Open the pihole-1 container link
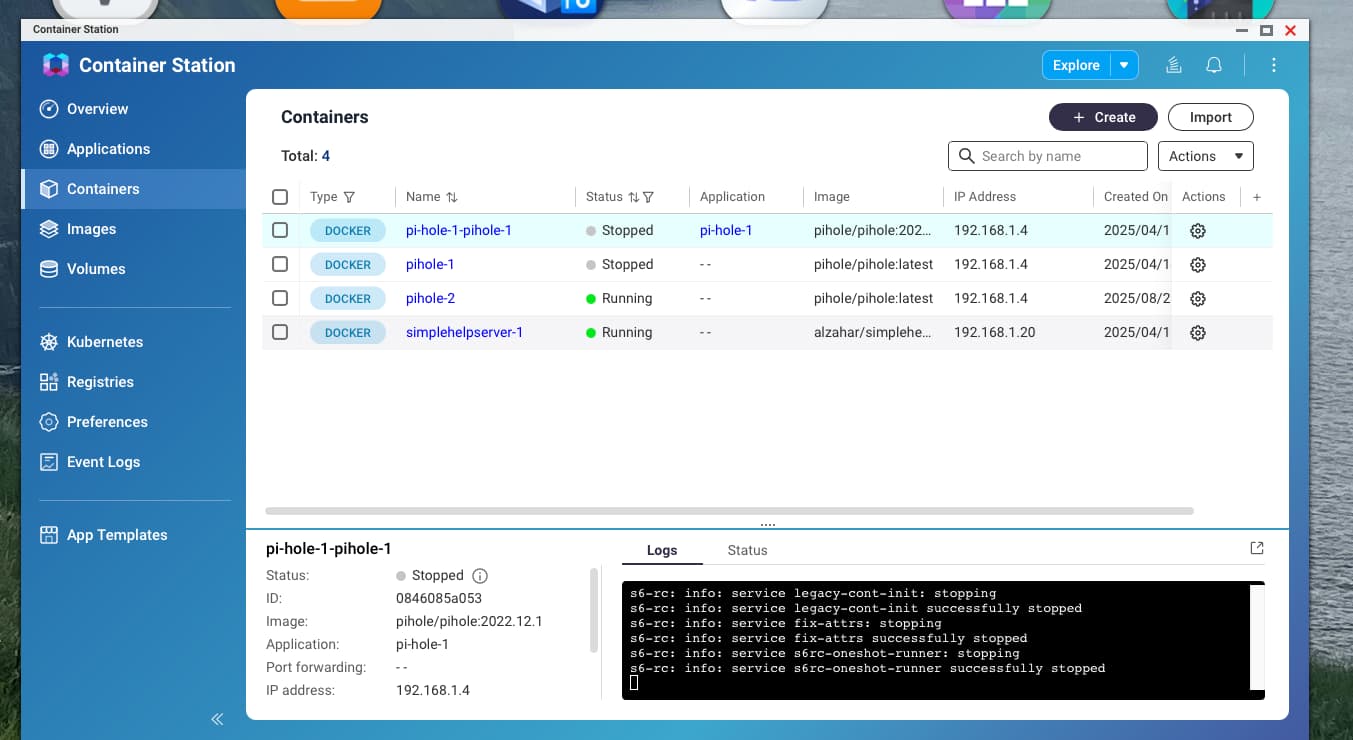 click(430, 264)
